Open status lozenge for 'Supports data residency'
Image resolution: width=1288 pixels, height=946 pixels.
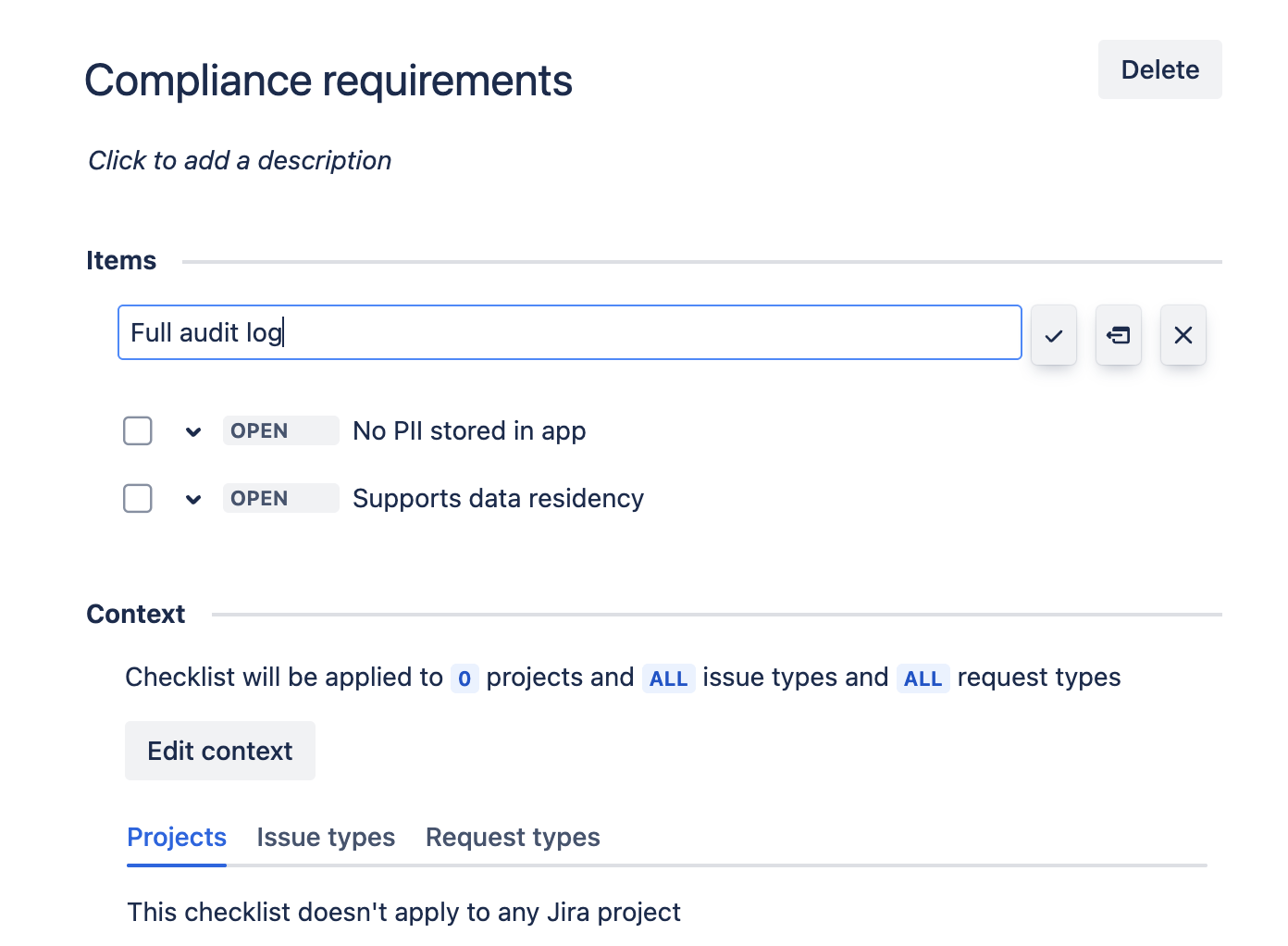279,498
